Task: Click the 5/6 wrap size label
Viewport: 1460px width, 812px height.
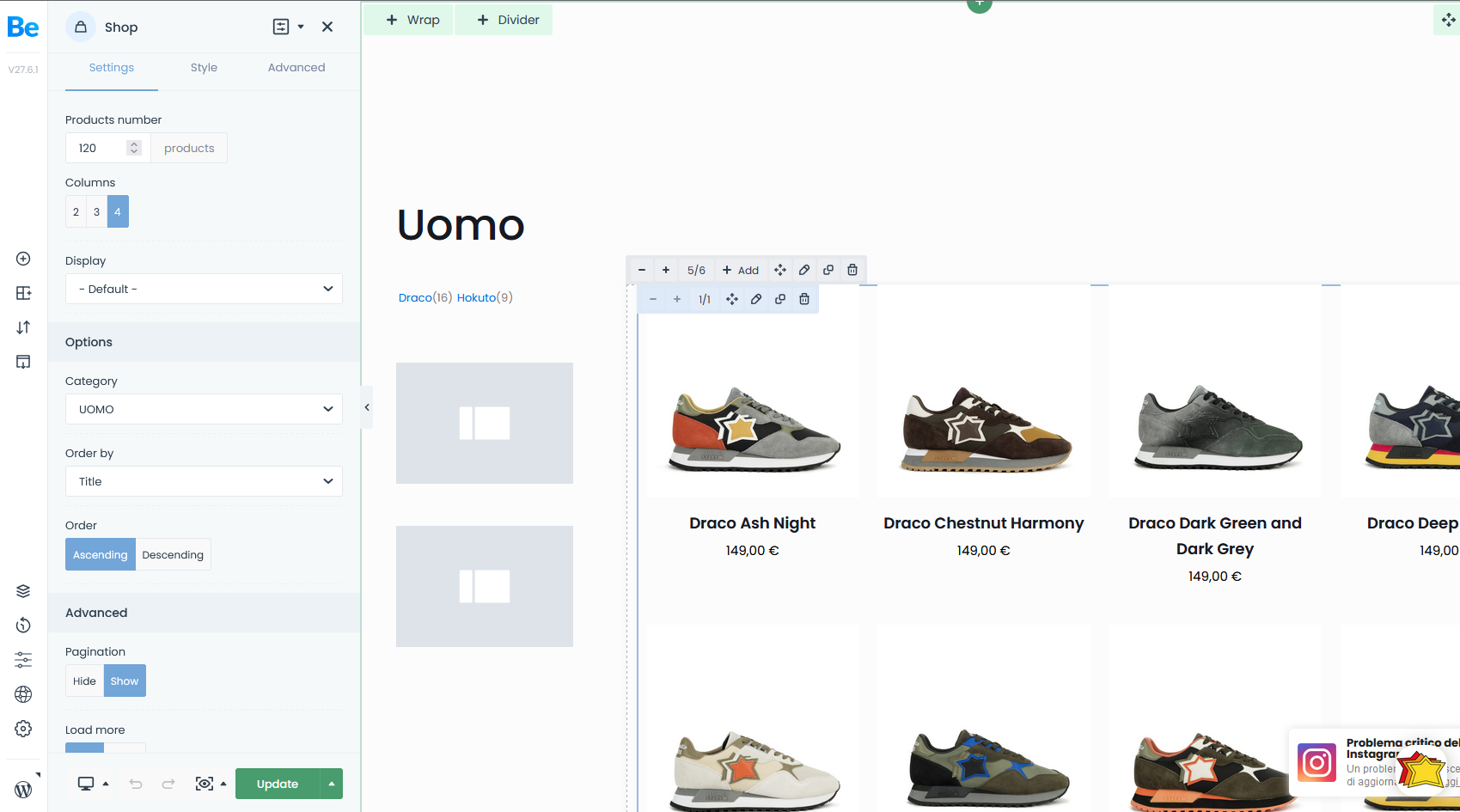Action: [x=696, y=270]
